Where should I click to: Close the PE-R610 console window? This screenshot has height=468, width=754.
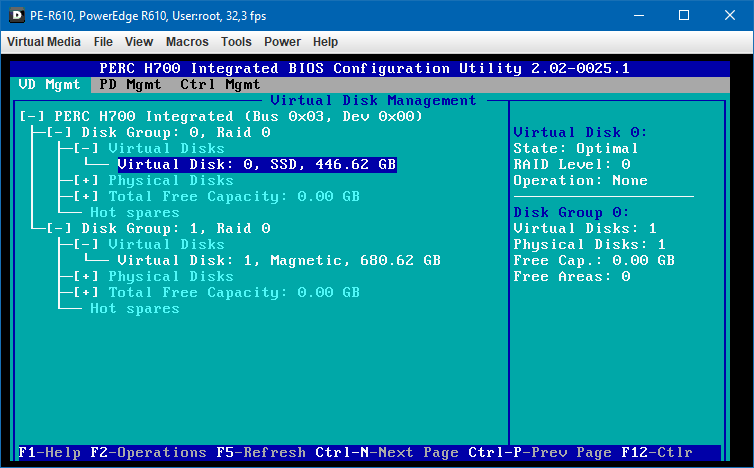click(x=729, y=15)
